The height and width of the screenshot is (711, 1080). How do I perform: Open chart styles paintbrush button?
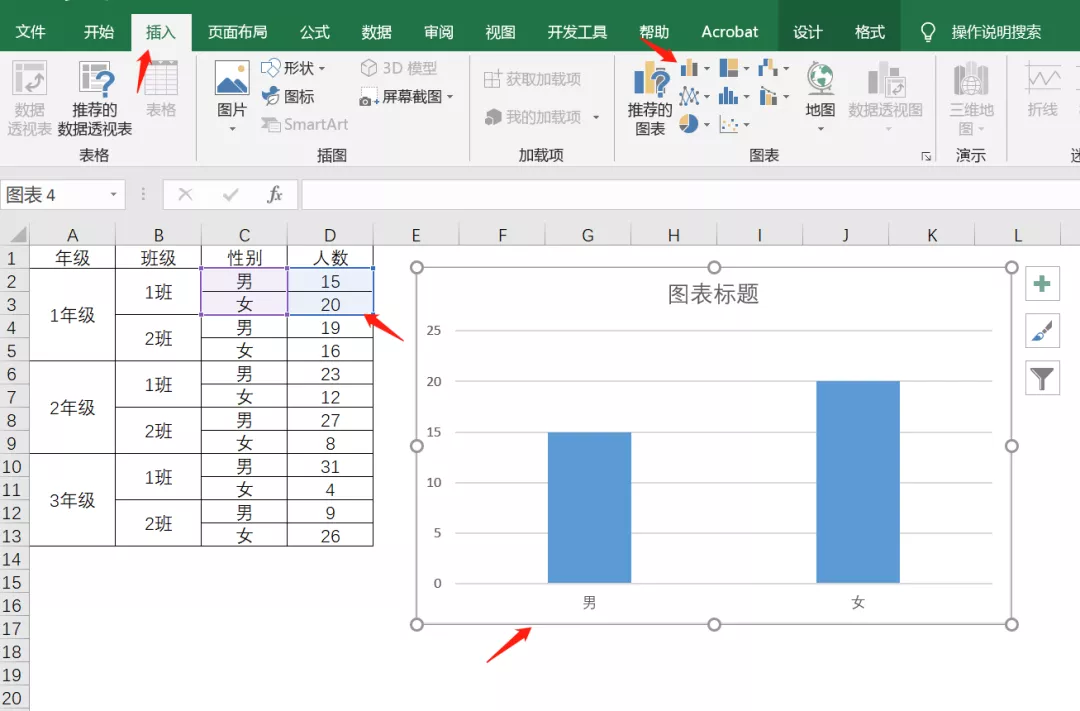click(x=1042, y=331)
